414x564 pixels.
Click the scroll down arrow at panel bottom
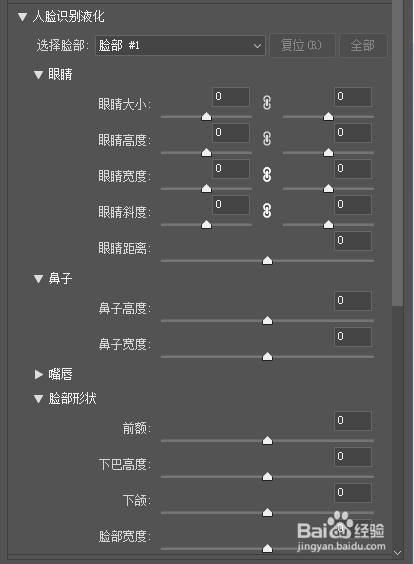[397, 552]
